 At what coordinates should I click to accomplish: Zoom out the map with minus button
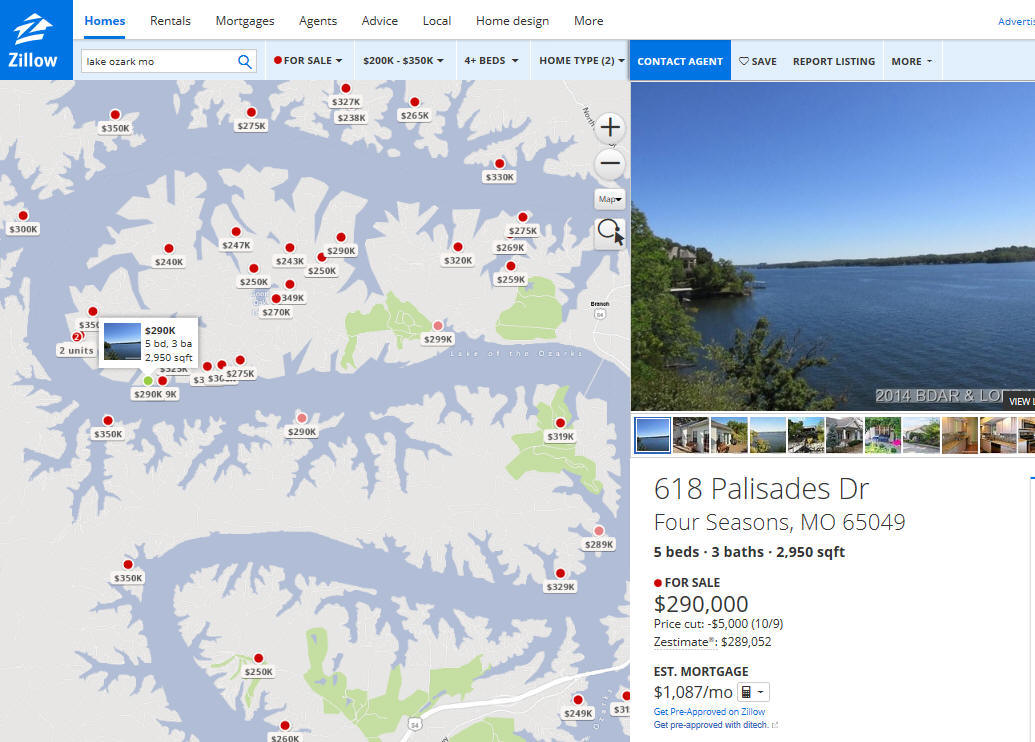point(610,163)
